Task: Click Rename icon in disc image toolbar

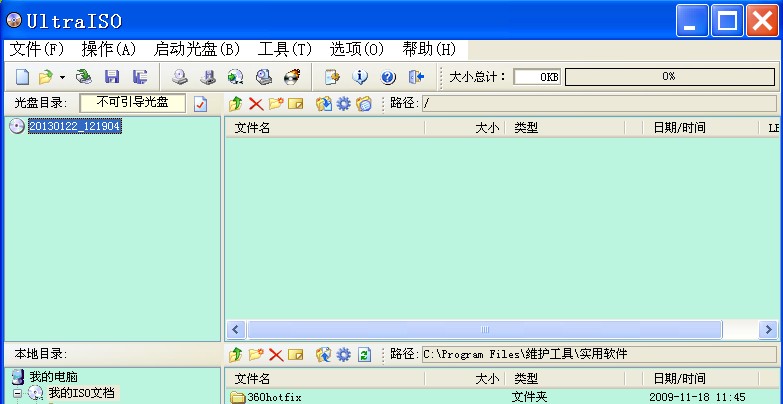Action: pyautogui.click(x=296, y=104)
